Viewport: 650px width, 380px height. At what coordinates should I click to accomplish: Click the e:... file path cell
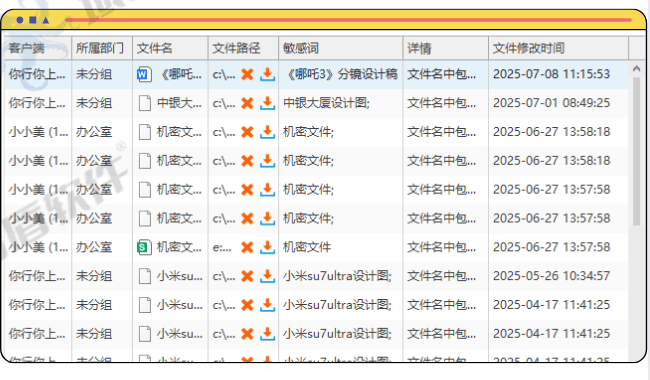point(222,248)
